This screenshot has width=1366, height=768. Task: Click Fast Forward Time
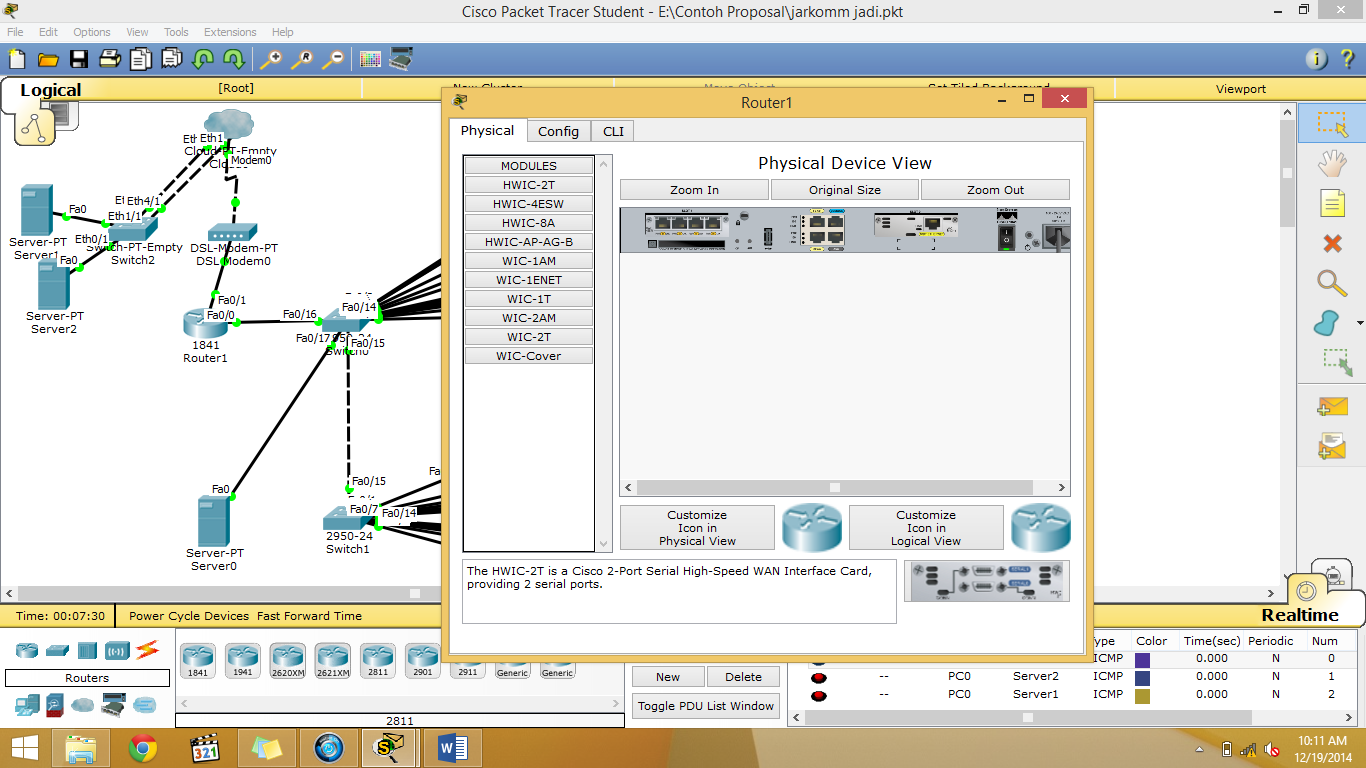309,616
